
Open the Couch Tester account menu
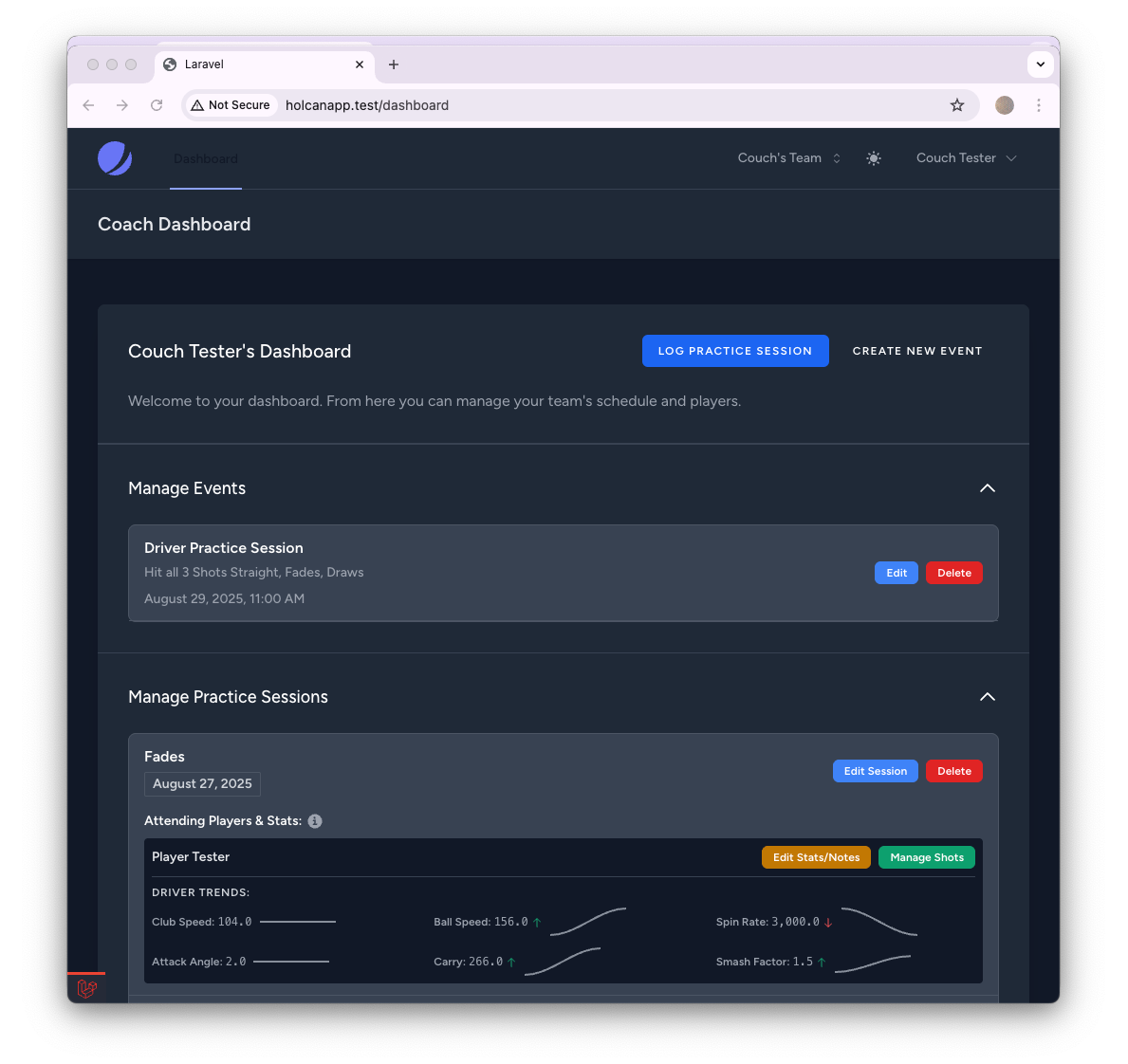(x=966, y=158)
